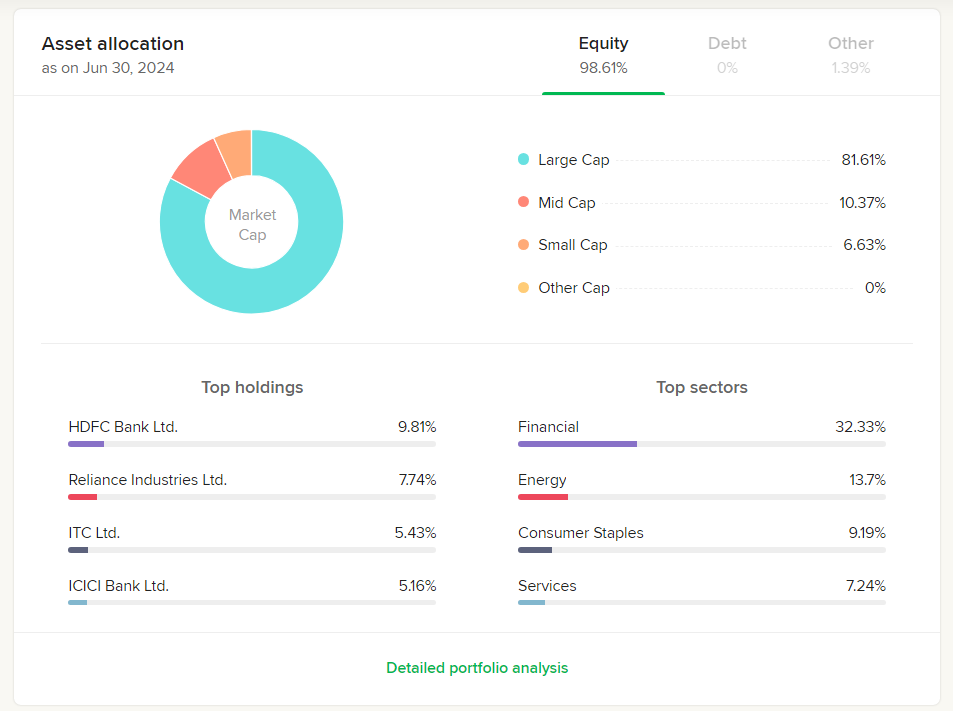Click the Services sector label
The image size is (953, 711).
(x=547, y=586)
